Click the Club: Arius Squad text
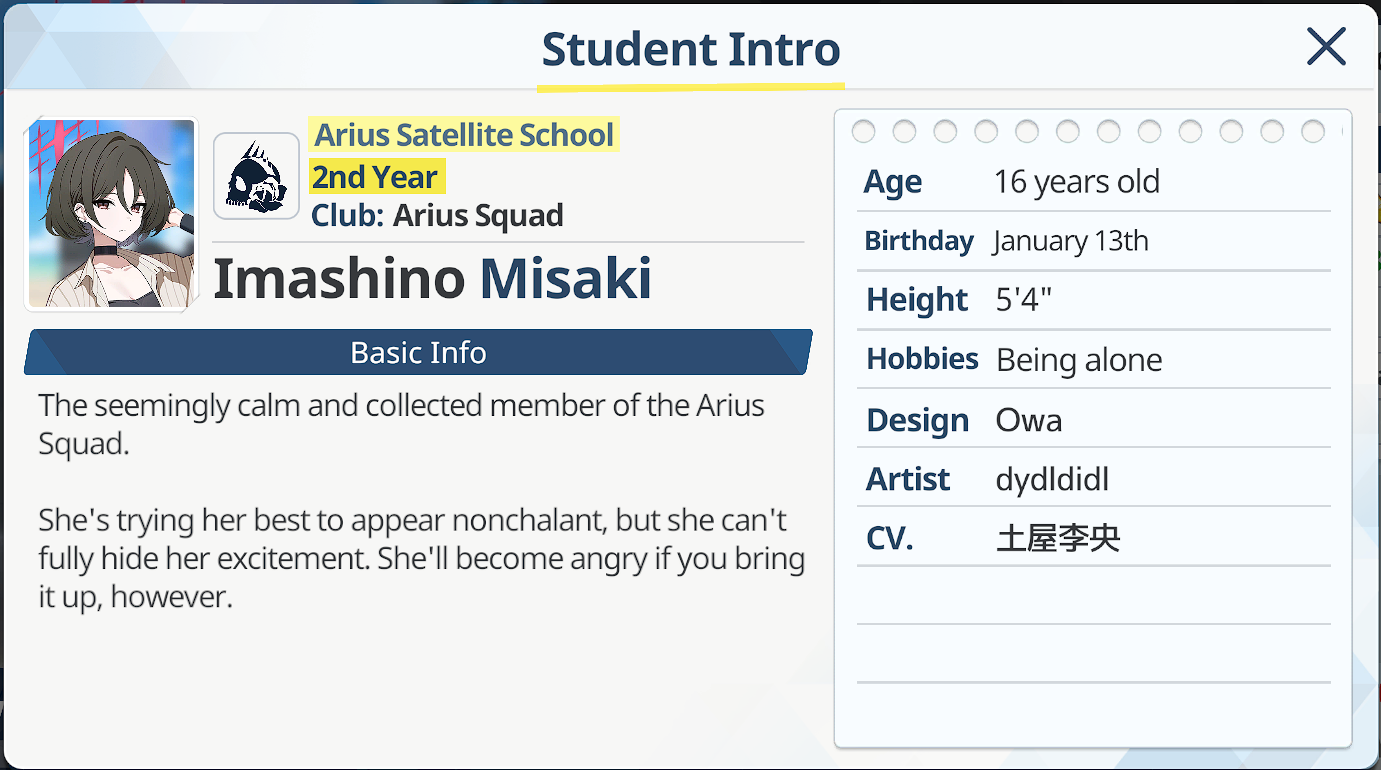This screenshot has height=770, width=1381. [437, 216]
